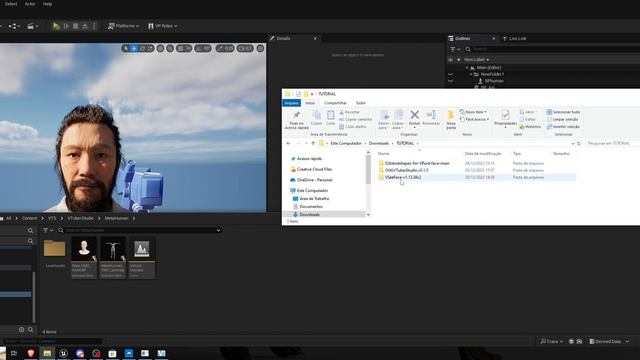Open the Compartilhar ribbon tab

pos(336,103)
